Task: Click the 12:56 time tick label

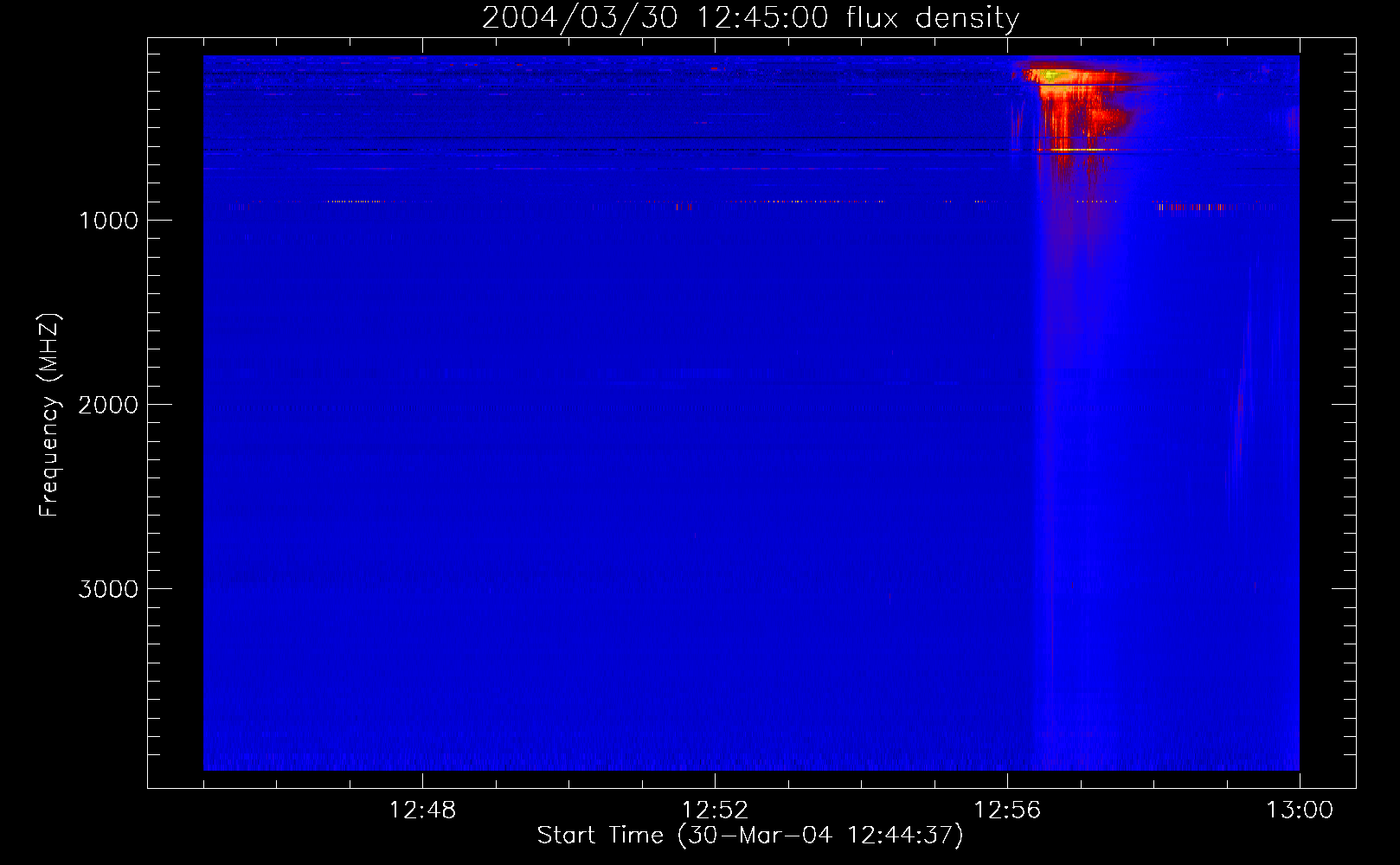Action: point(1007,811)
